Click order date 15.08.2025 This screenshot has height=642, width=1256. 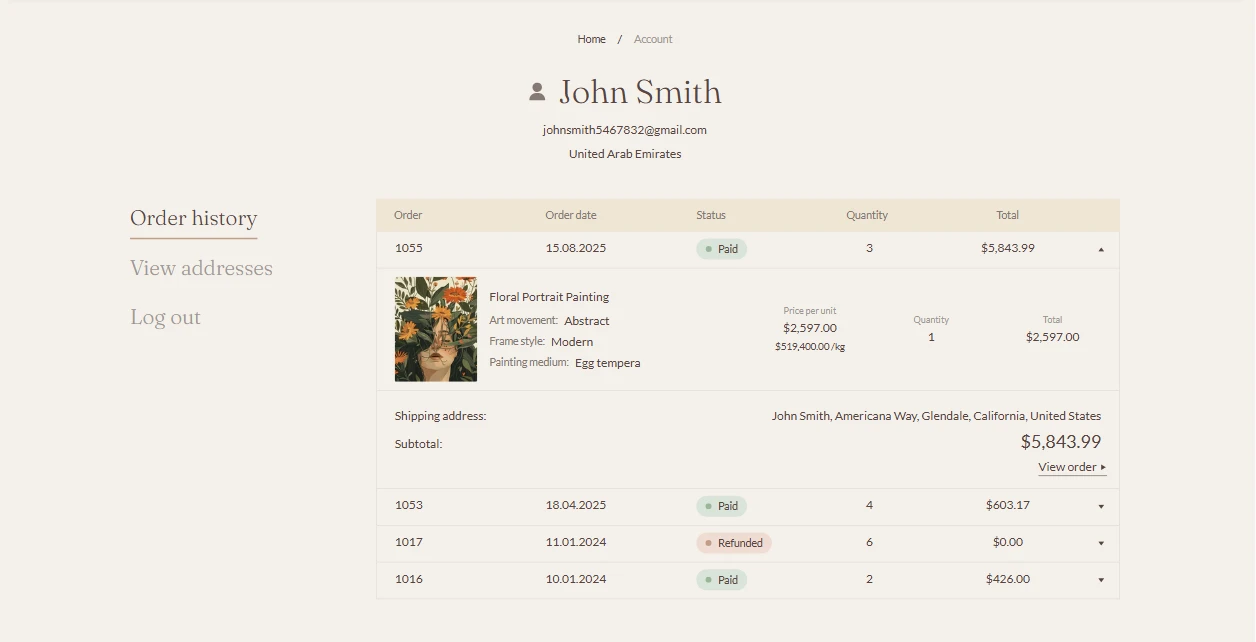576,248
